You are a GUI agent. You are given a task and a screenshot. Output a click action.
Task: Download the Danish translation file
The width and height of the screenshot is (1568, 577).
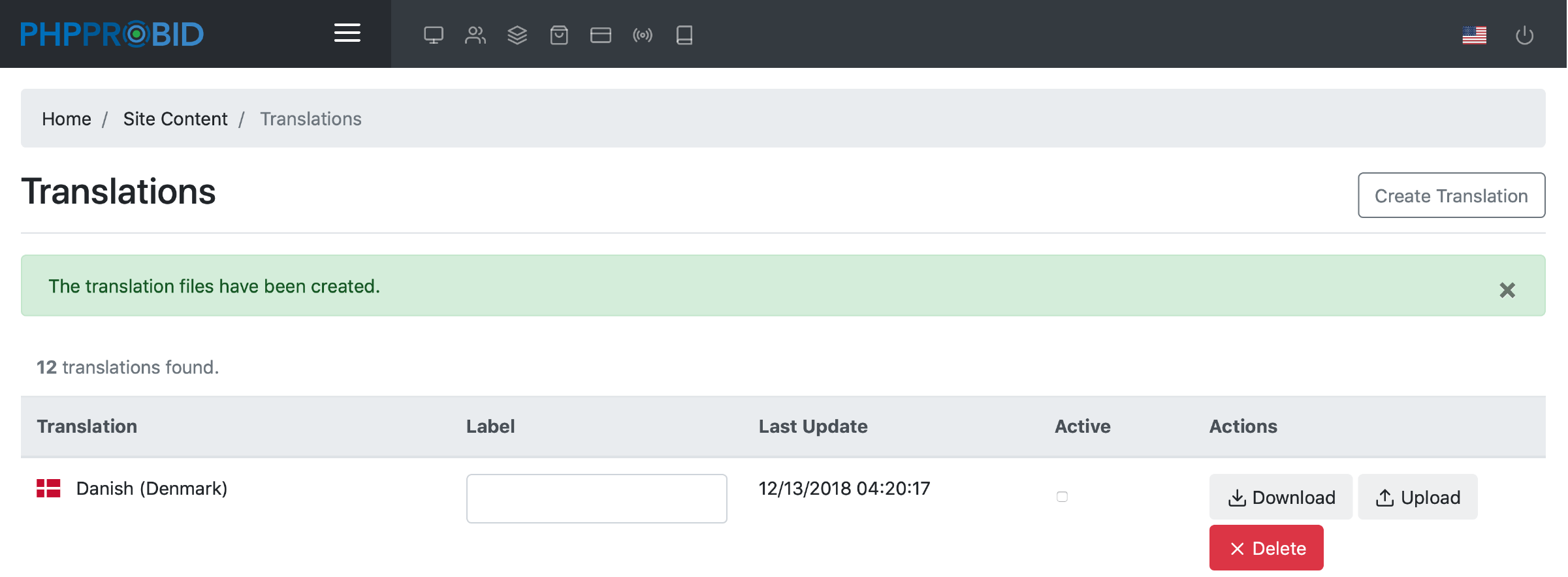(1281, 497)
